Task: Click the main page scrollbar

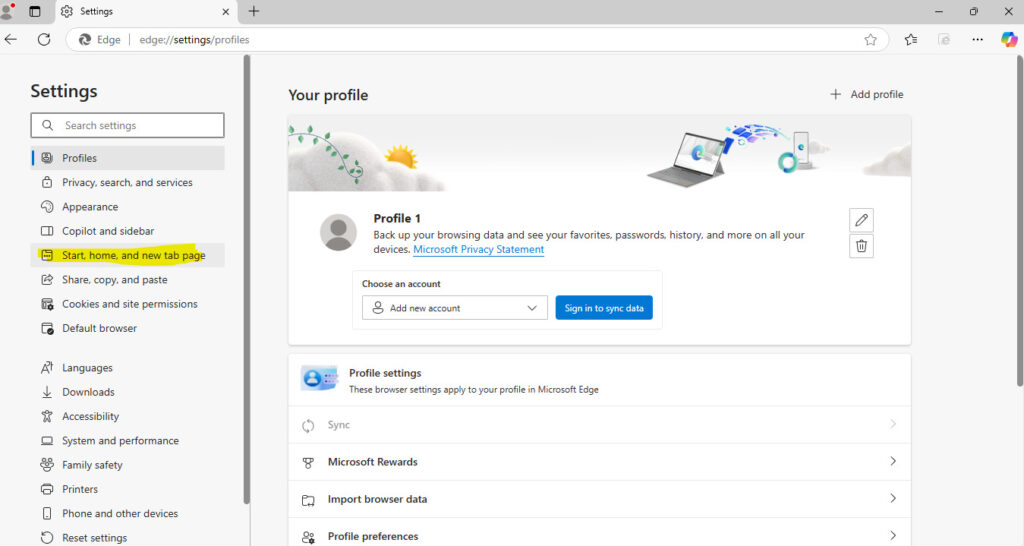Action: 1019,221
